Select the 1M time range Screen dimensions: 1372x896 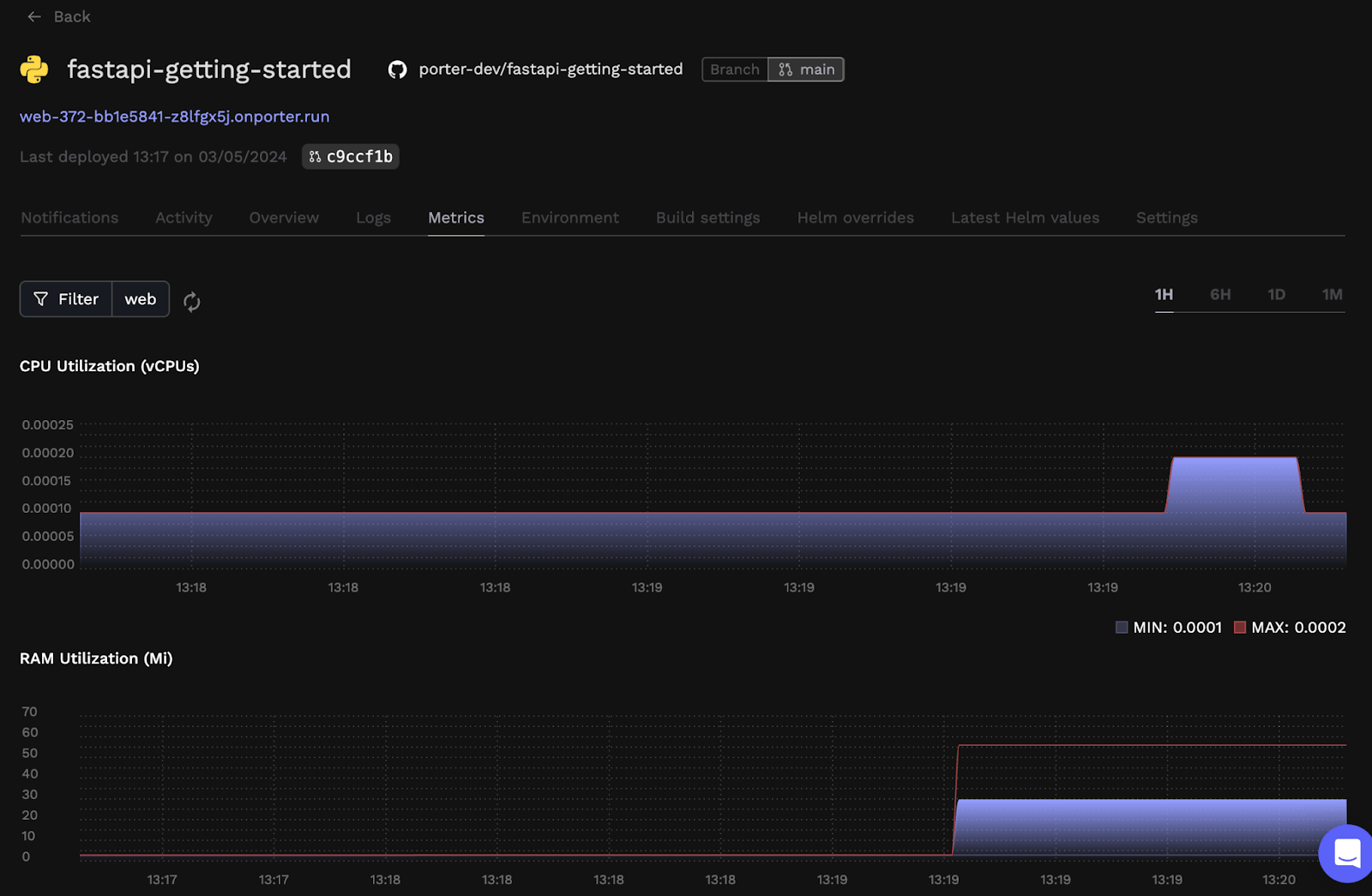(x=1332, y=295)
